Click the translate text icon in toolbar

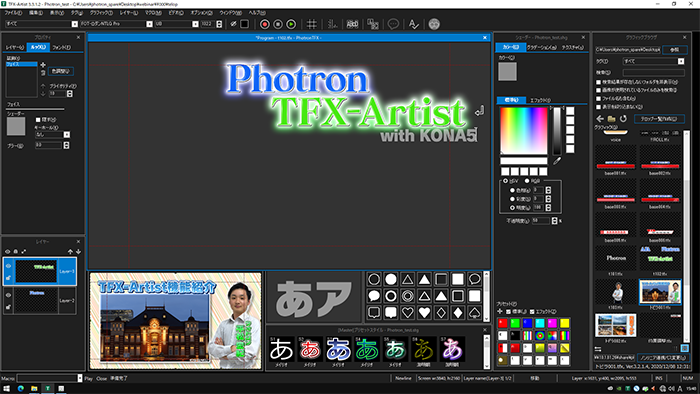(373, 24)
